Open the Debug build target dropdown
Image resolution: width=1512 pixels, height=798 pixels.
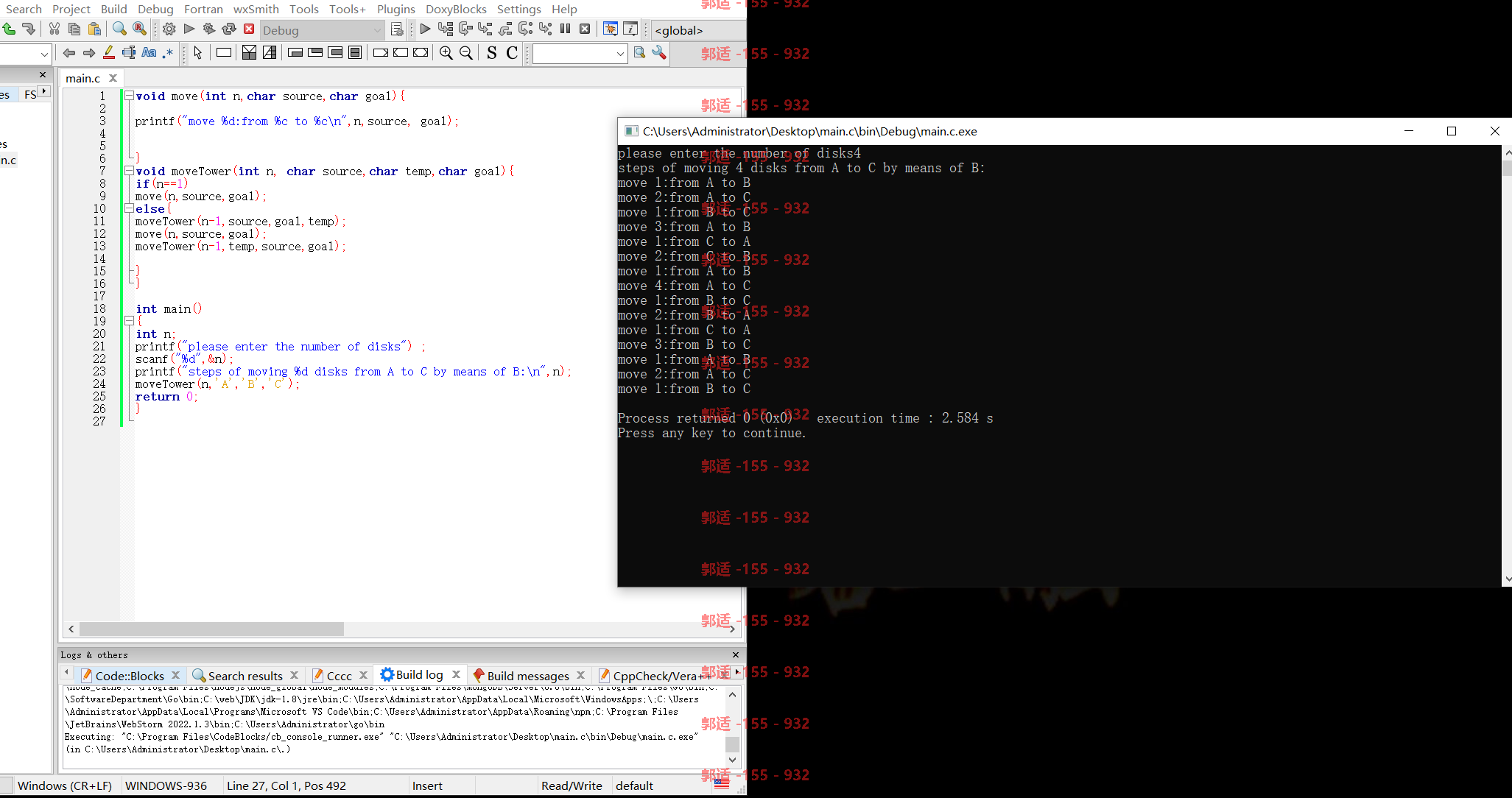tap(323, 30)
